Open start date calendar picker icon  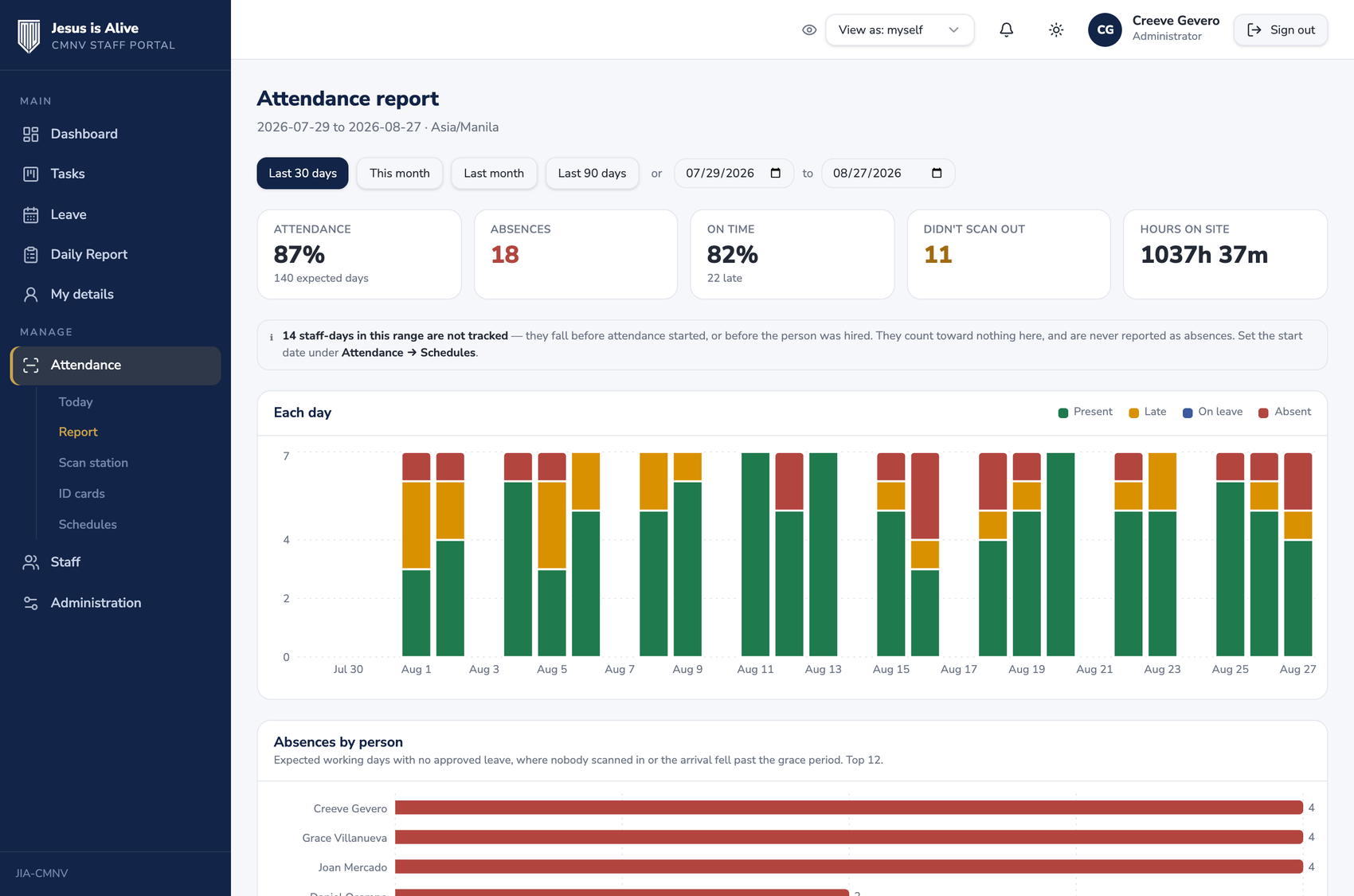coord(776,174)
